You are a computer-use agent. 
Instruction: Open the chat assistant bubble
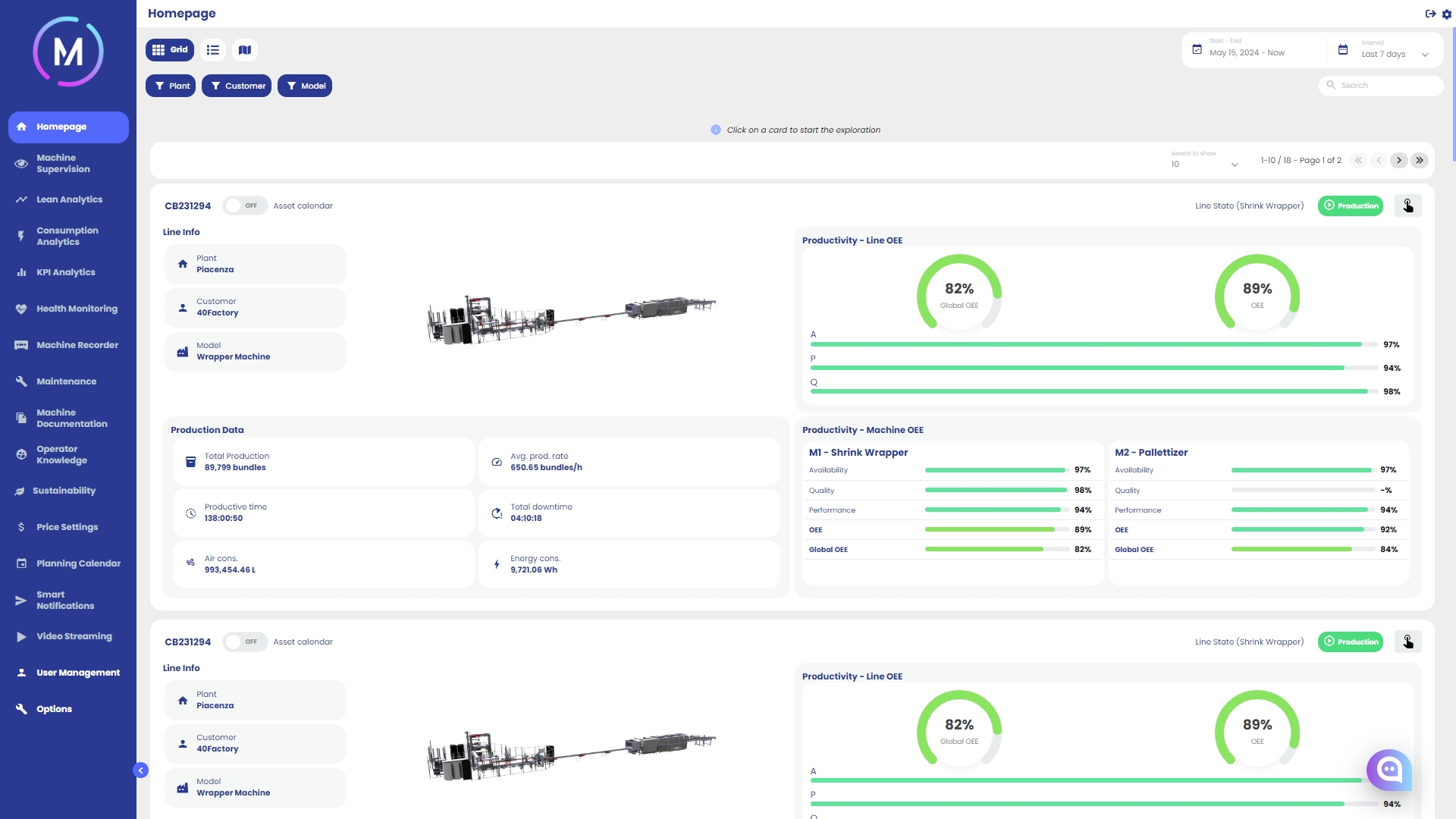click(1389, 770)
